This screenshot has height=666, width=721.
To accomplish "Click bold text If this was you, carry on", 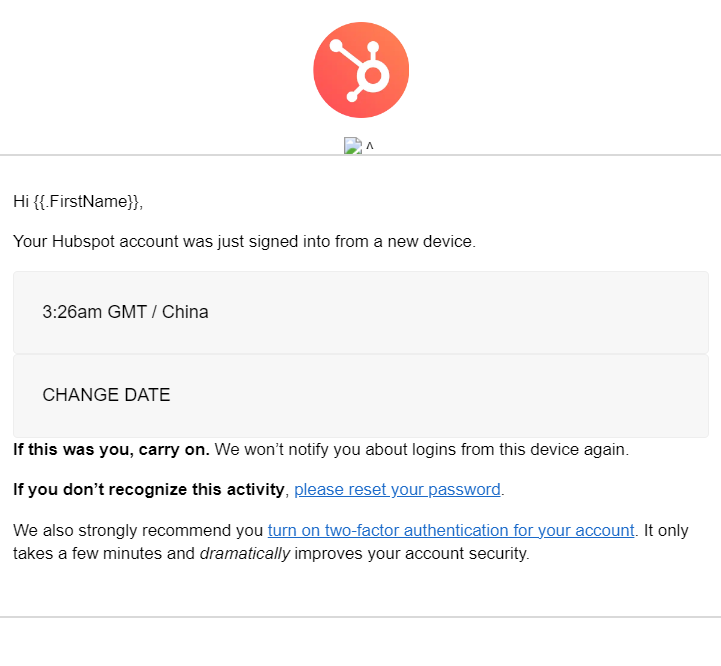I will pos(111,449).
